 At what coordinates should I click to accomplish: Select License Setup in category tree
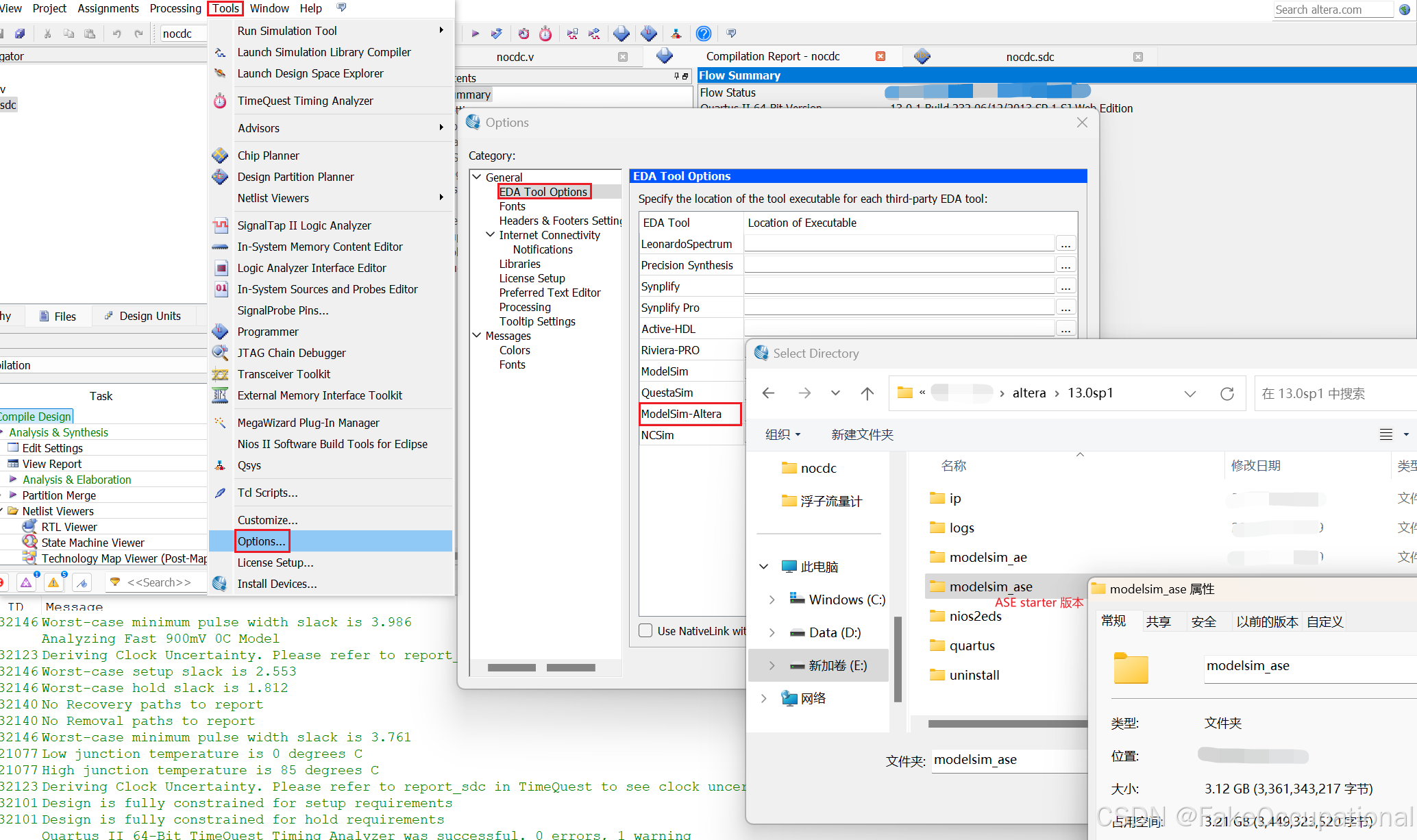click(x=532, y=278)
